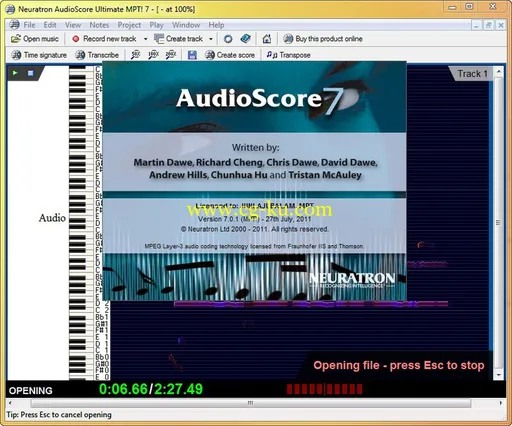Open the Window menu

click(x=186, y=25)
